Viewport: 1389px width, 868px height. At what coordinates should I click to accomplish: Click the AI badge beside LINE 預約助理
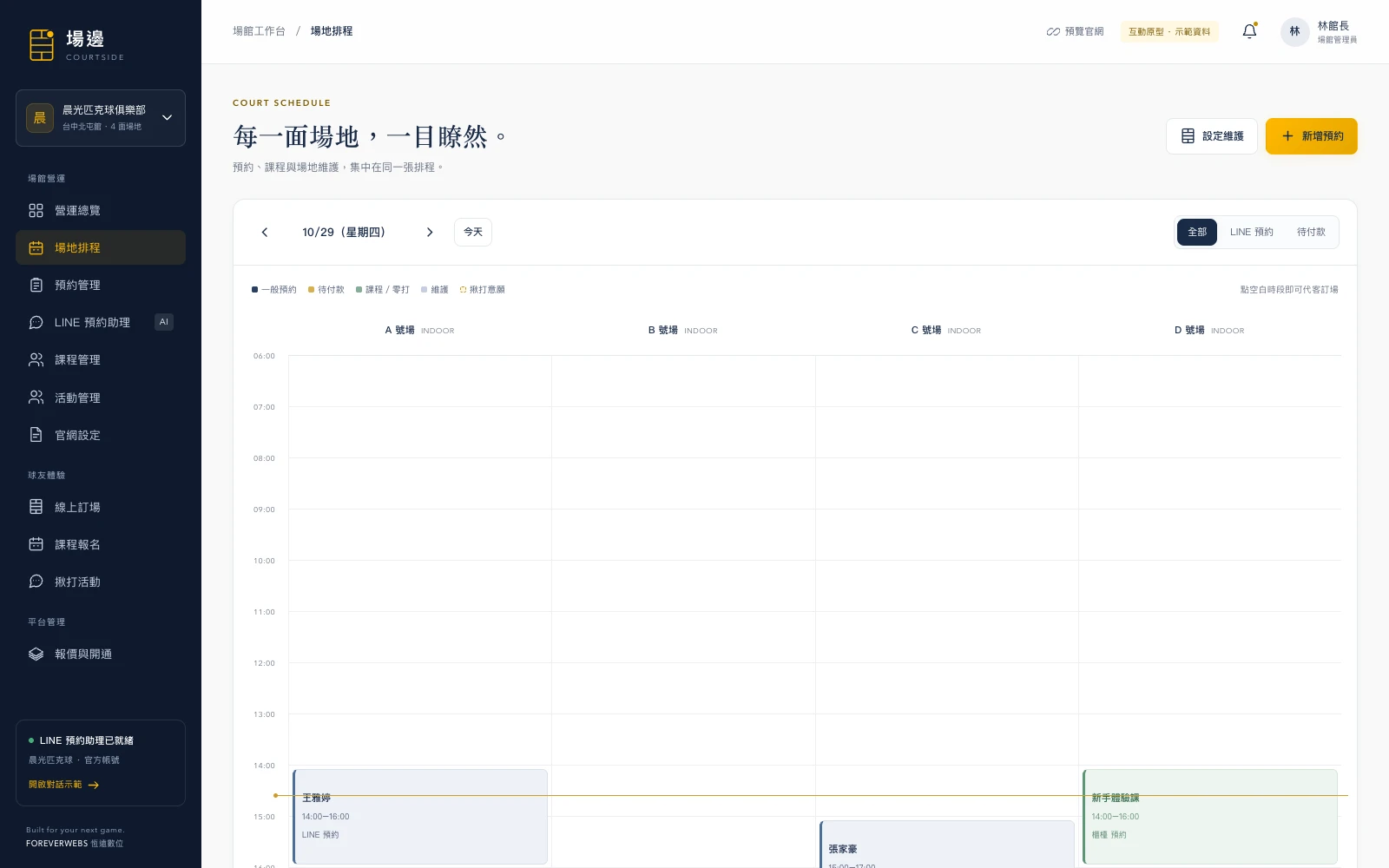click(x=164, y=322)
